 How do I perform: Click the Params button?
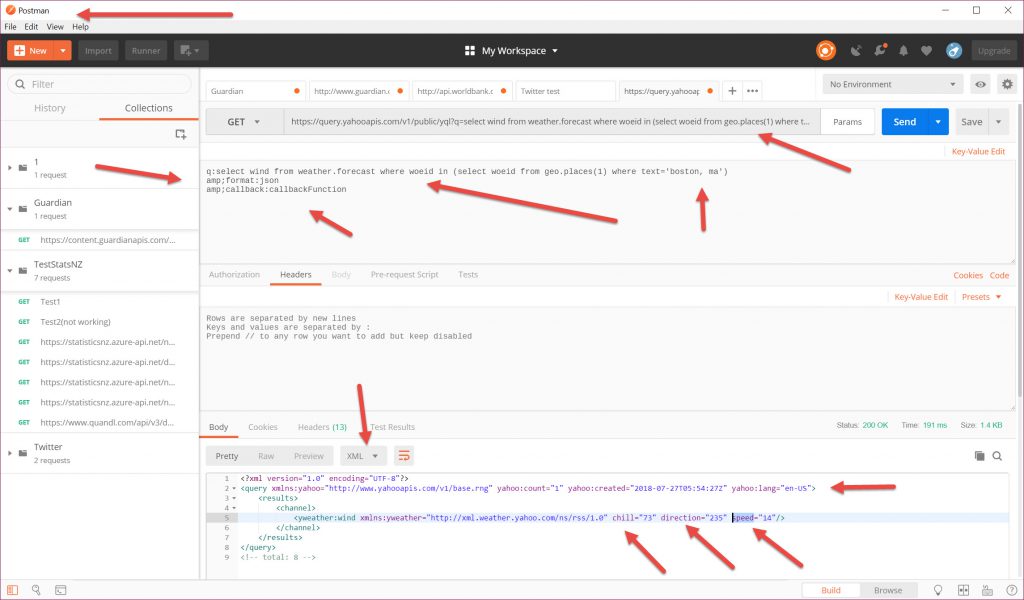click(x=848, y=122)
